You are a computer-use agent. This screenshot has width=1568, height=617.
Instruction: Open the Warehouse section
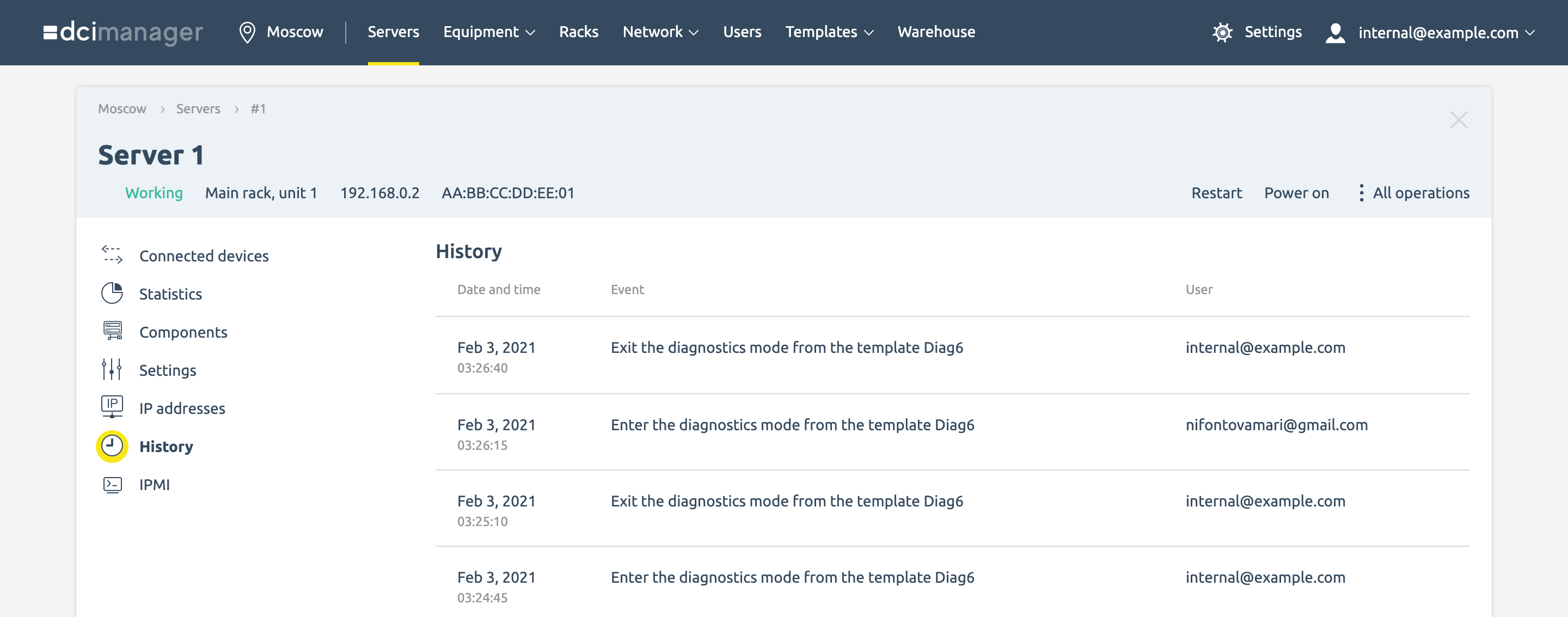click(x=936, y=32)
